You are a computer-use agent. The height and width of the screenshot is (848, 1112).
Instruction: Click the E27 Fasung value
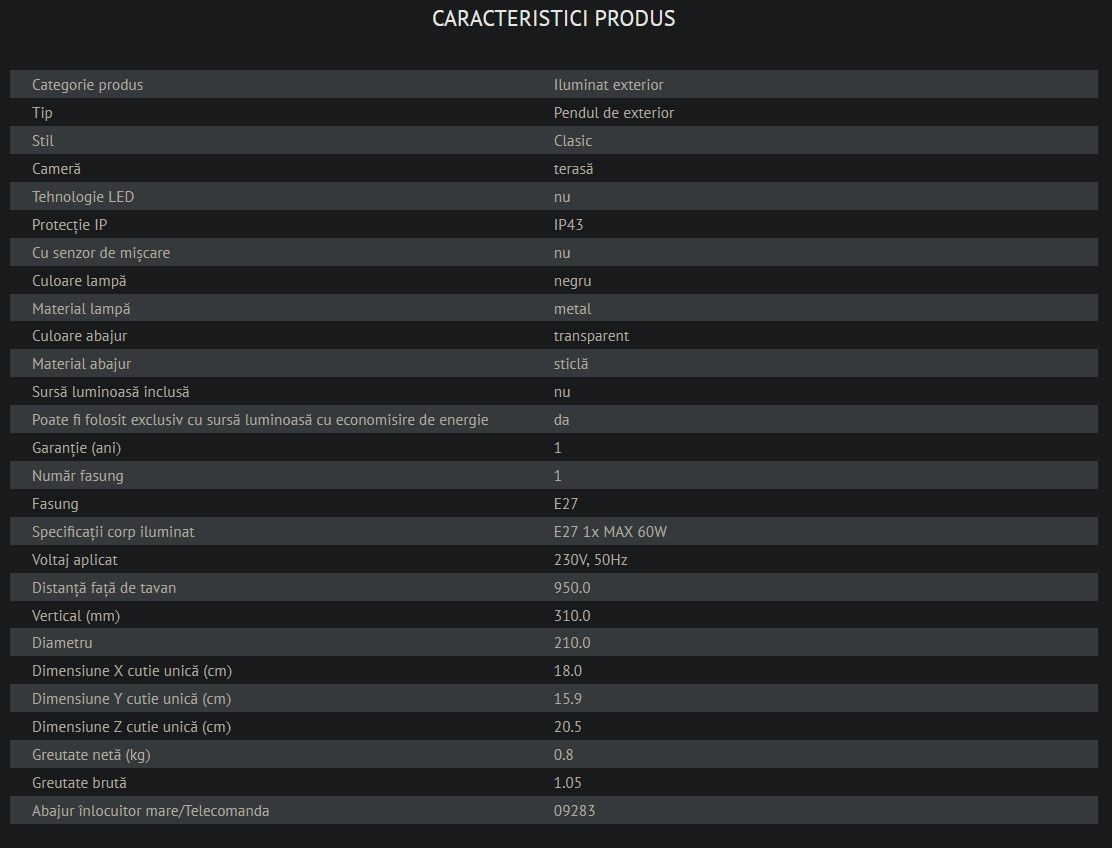pos(565,504)
